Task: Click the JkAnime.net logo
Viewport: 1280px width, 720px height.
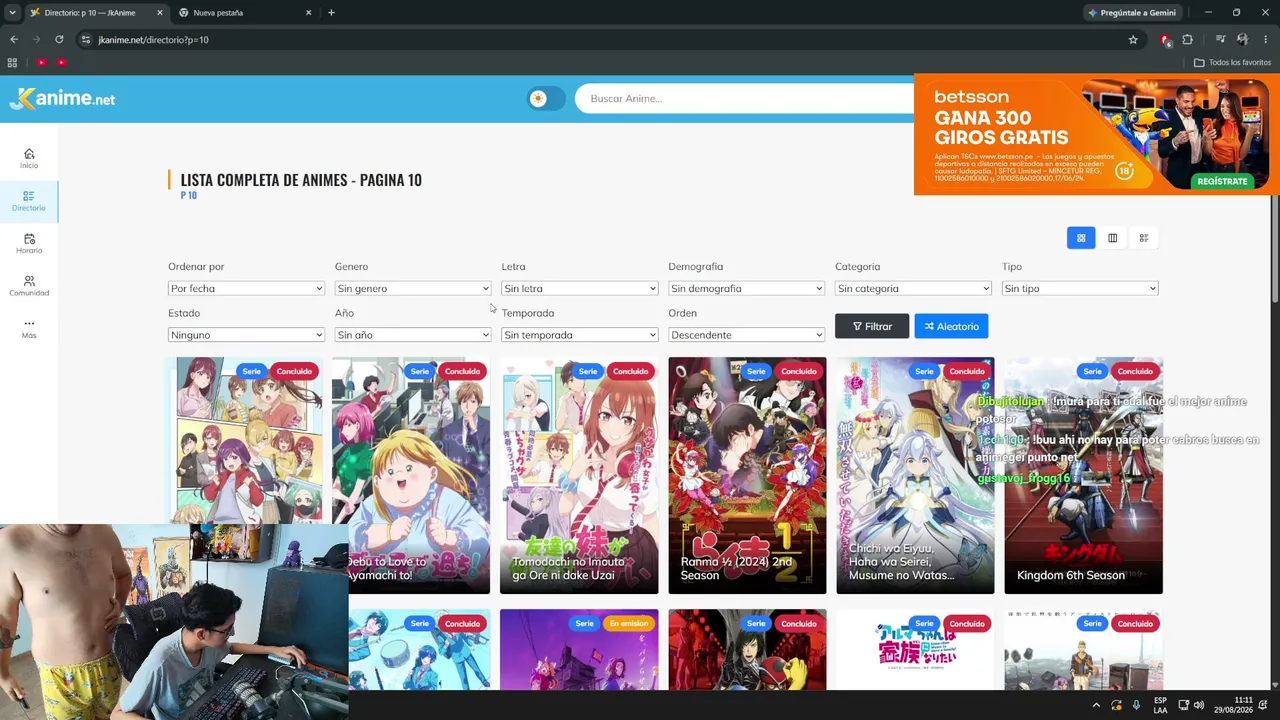Action: tap(63, 98)
